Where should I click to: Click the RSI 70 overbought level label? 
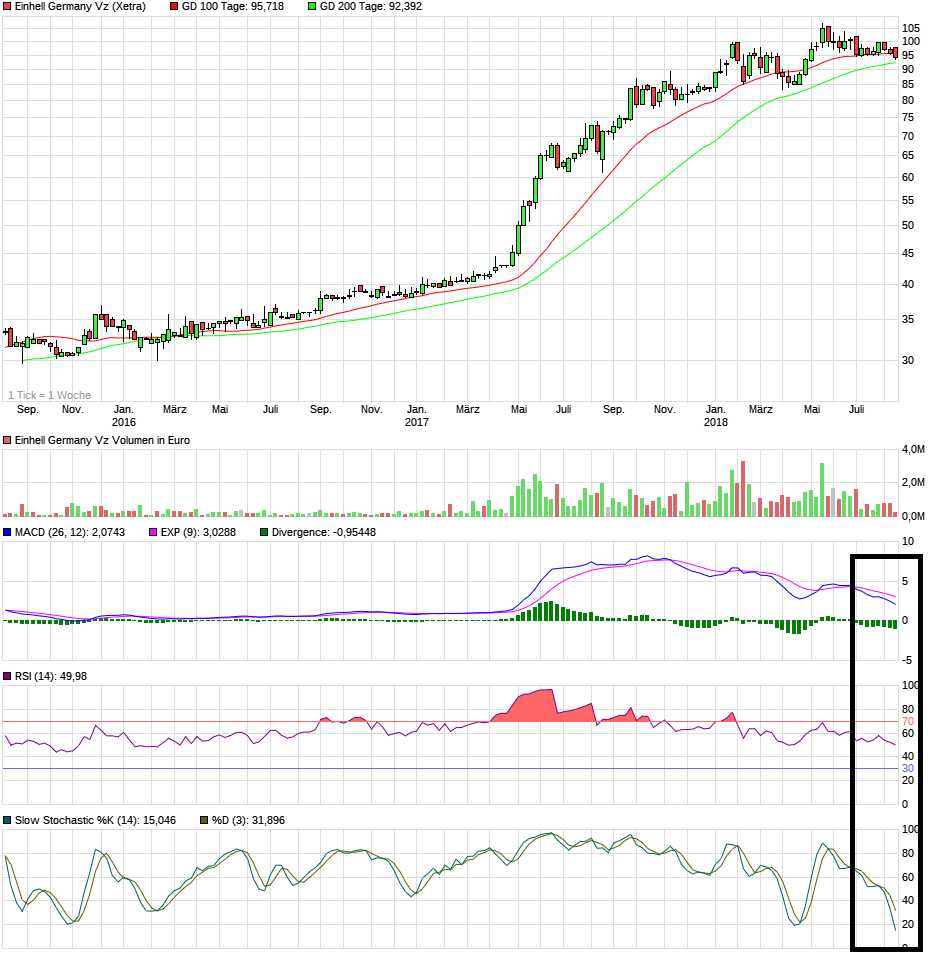[908, 721]
